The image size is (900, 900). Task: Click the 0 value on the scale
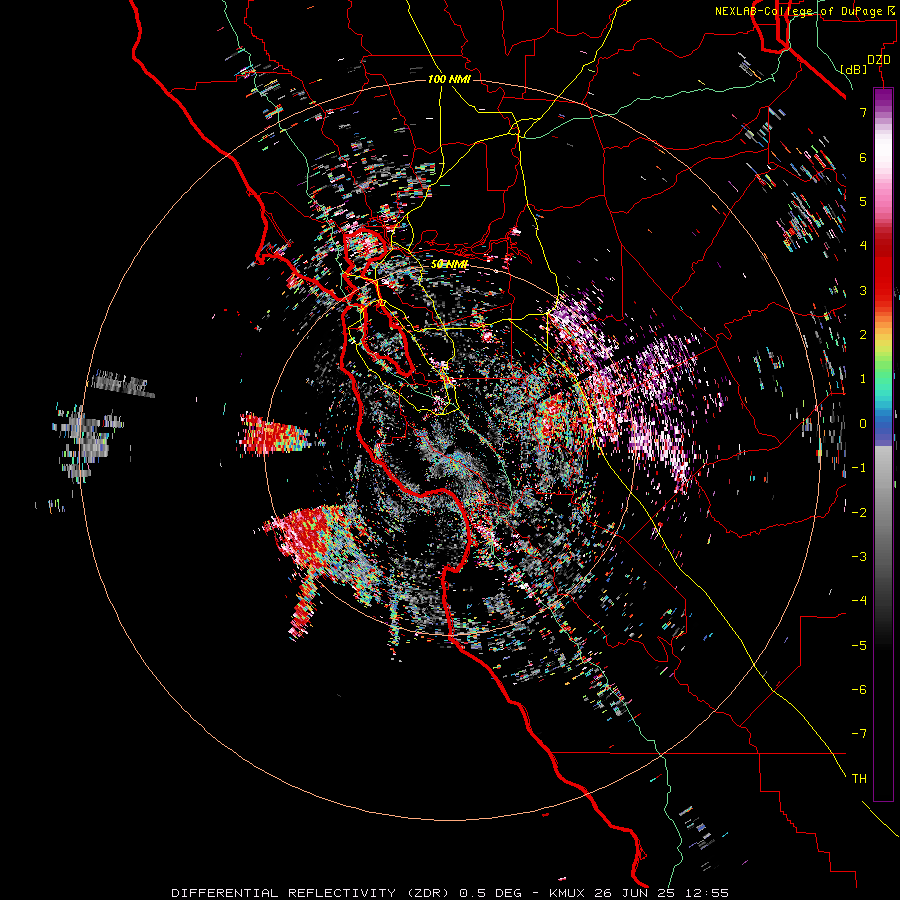click(863, 424)
